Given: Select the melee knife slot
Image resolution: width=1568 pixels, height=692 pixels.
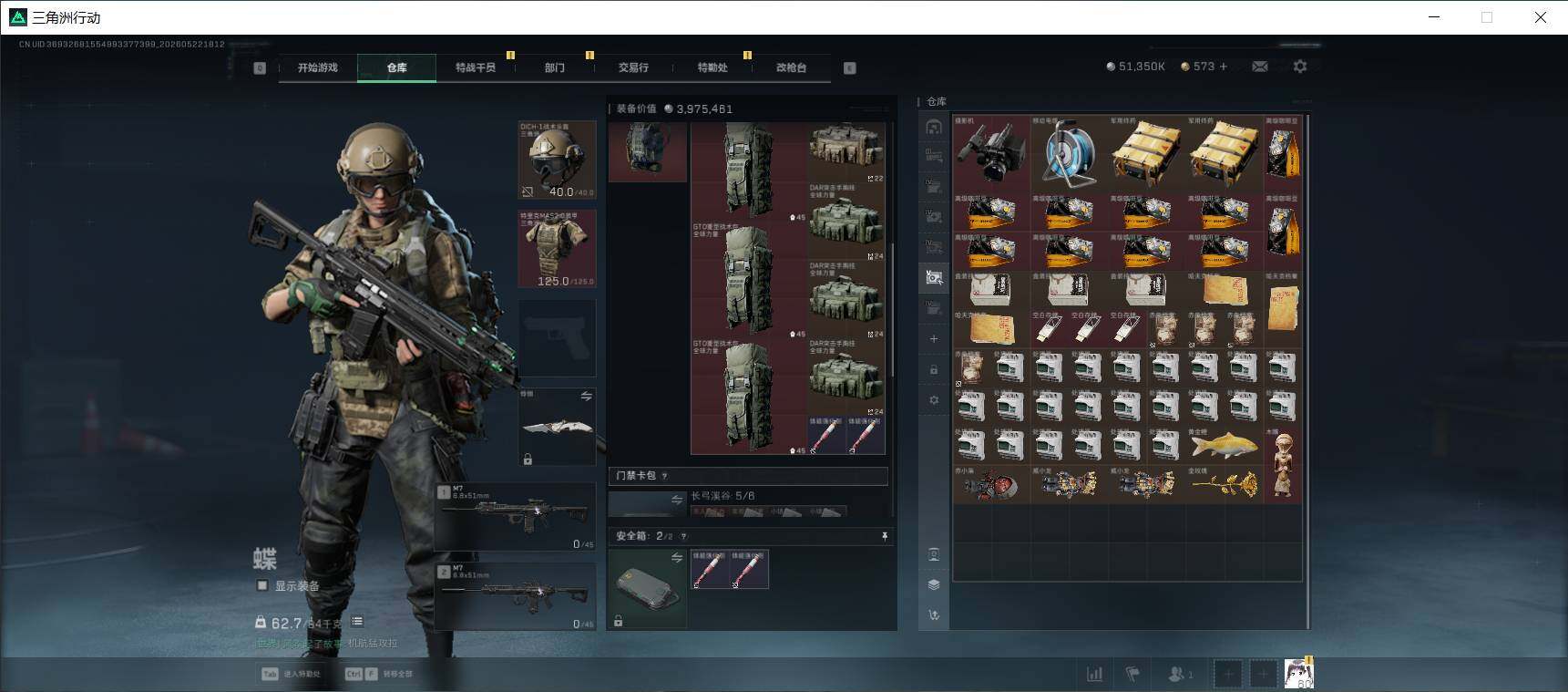Looking at the screenshot, I should tap(557, 427).
